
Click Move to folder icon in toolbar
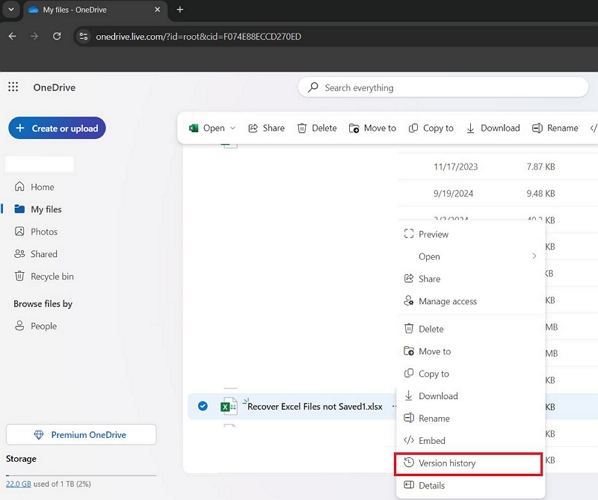(354, 128)
